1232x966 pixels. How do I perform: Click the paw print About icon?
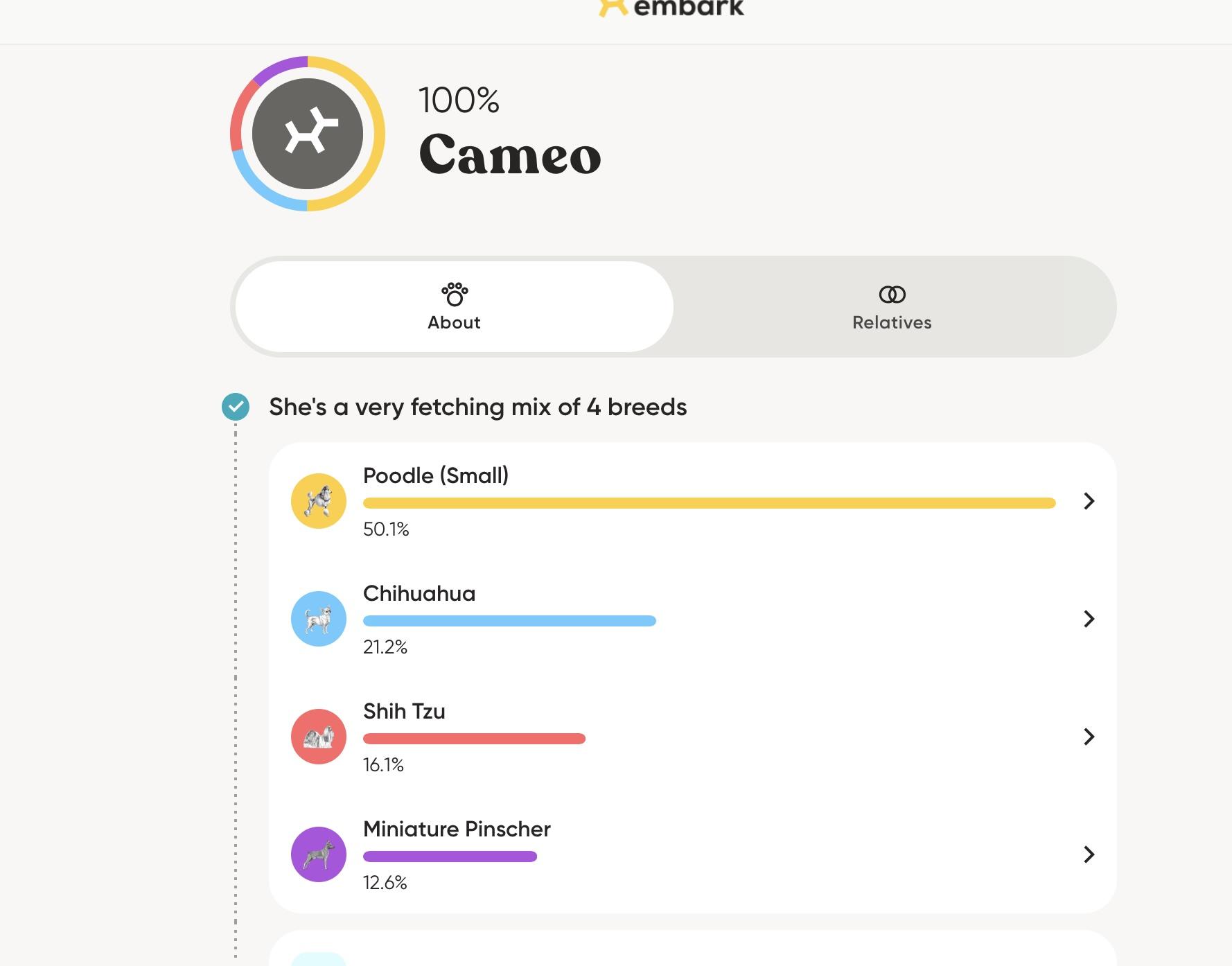pos(455,295)
